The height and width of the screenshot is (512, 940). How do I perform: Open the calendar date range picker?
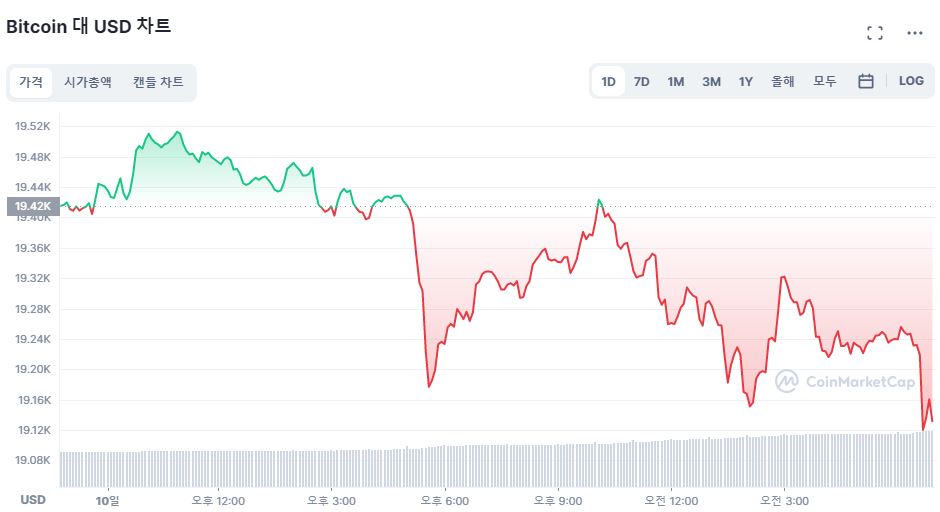(x=866, y=81)
